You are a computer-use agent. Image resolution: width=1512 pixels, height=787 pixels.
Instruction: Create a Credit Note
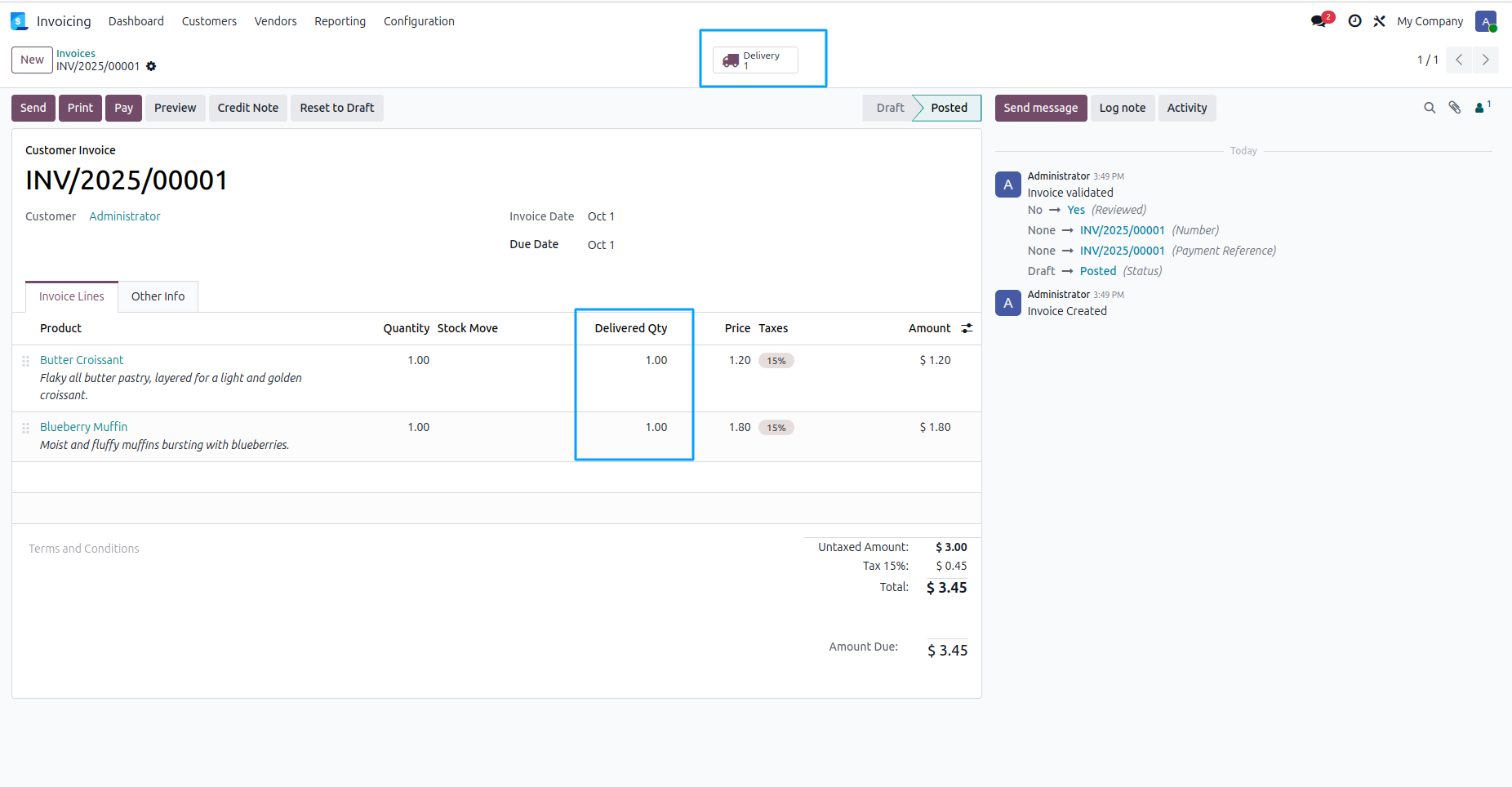(x=248, y=108)
